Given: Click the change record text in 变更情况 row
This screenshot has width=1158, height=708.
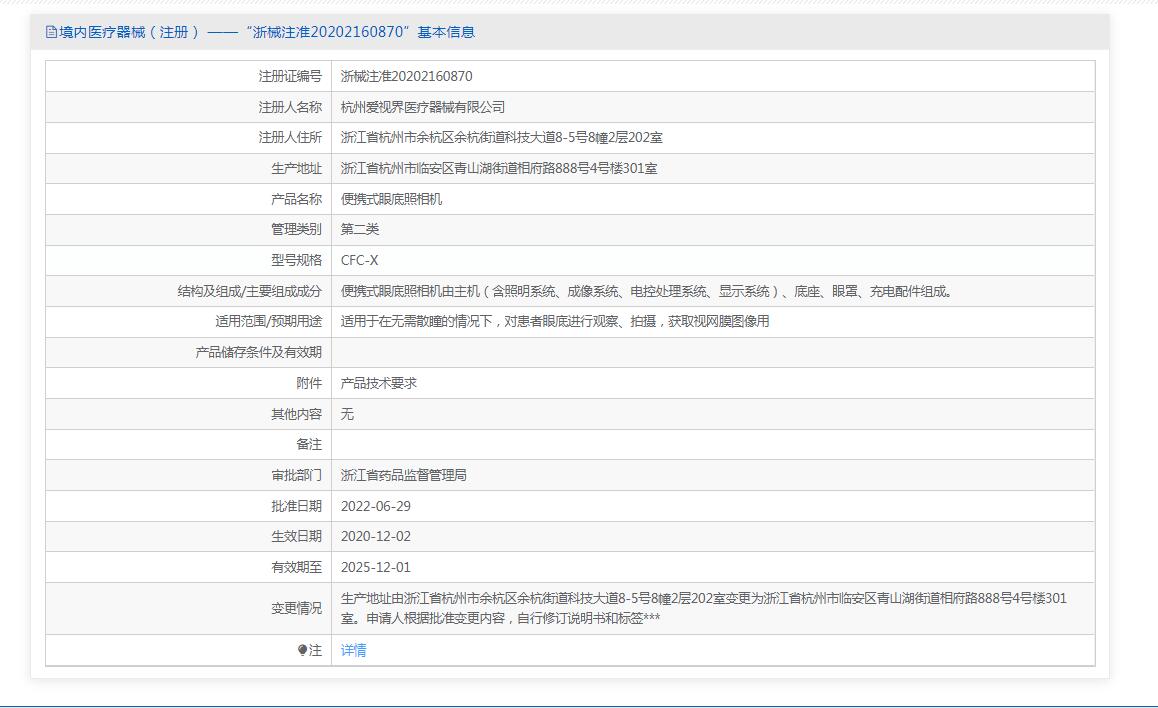Looking at the screenshot, I should point(703,608).
